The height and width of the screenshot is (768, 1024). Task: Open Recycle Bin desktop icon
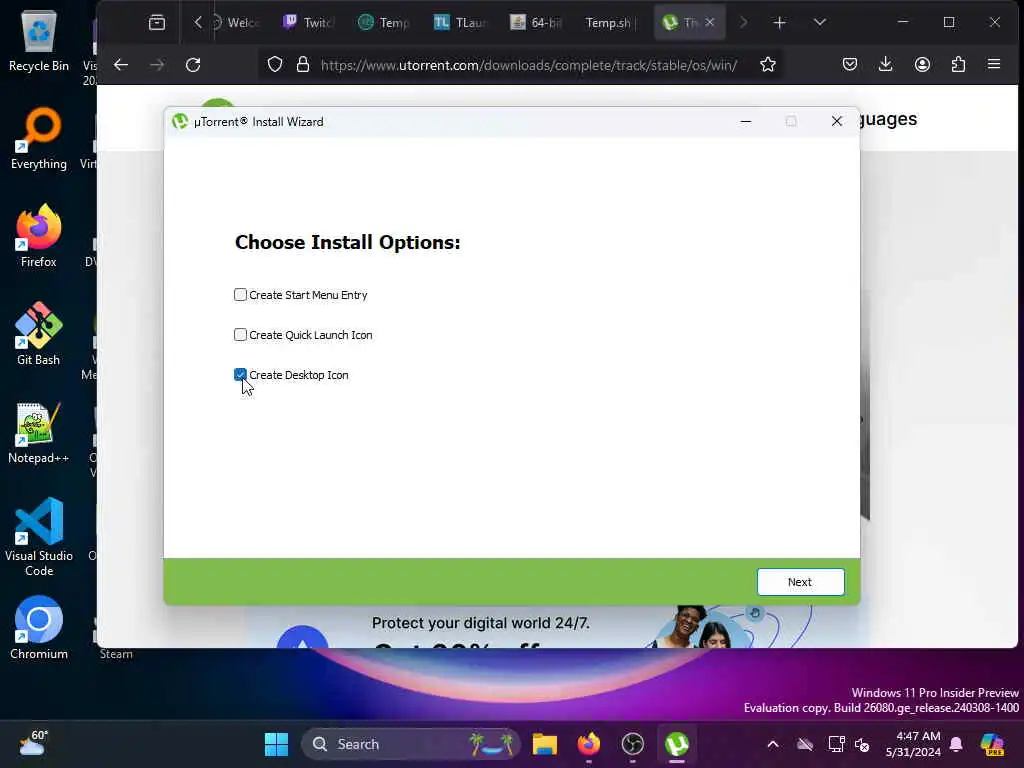39,40
